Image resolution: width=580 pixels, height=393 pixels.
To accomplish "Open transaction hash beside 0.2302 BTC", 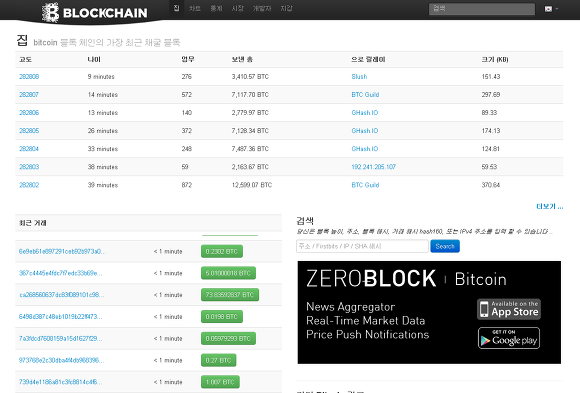I will click(63, 251).
